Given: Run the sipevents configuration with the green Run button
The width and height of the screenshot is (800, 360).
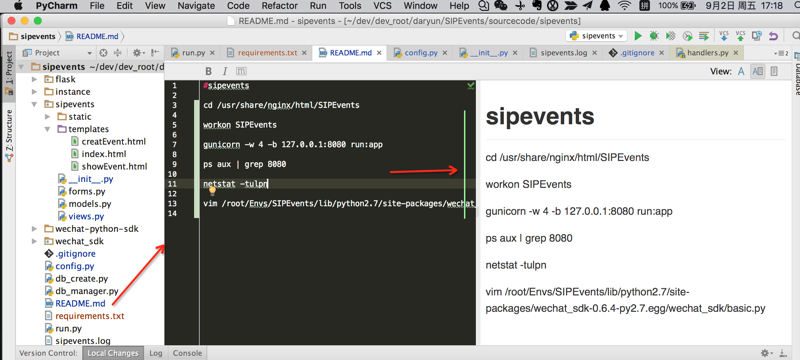Looking at the screenshot, I should coord(638,36).
